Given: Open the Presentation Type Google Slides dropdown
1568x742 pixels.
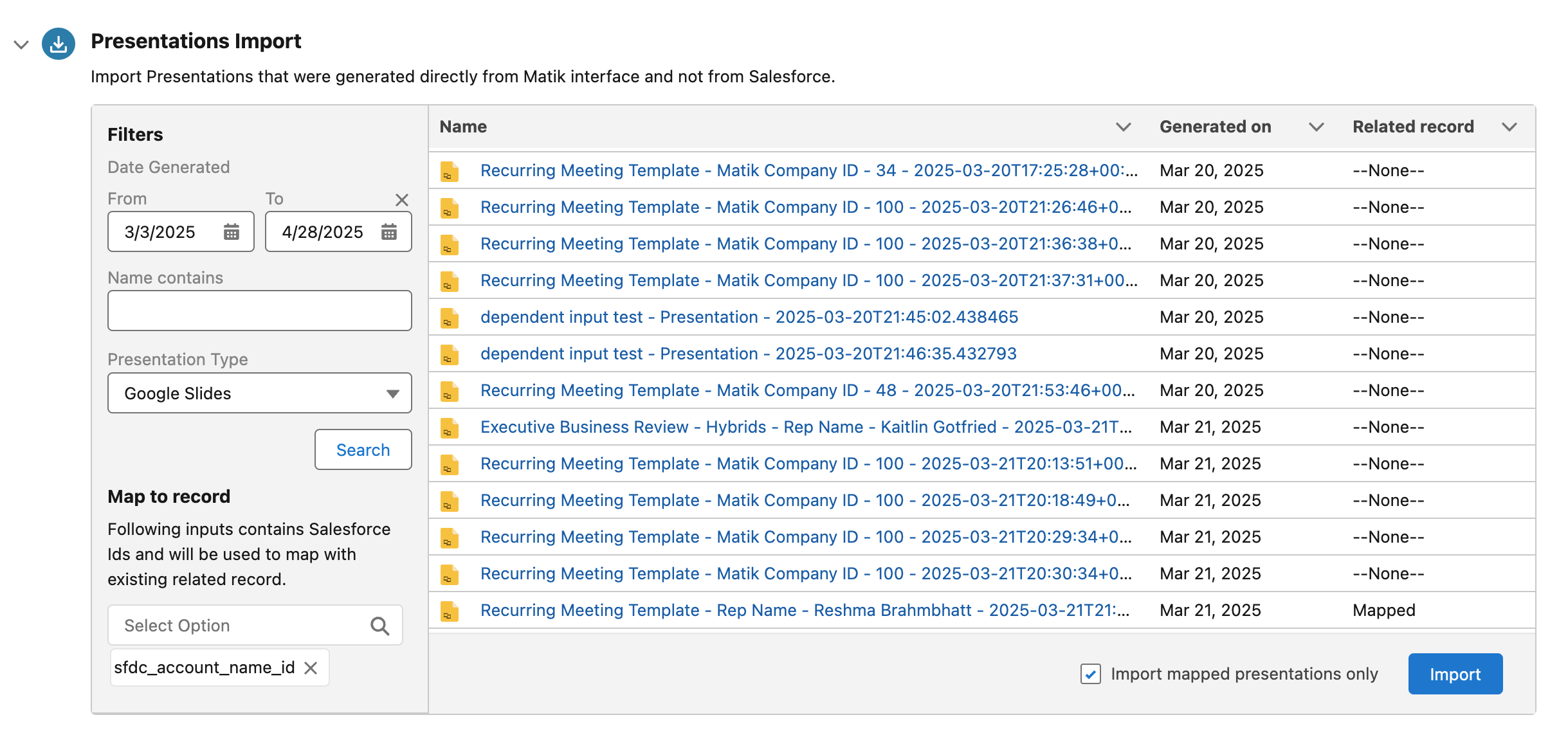Looking at the screenshot, I should (260, 393).
